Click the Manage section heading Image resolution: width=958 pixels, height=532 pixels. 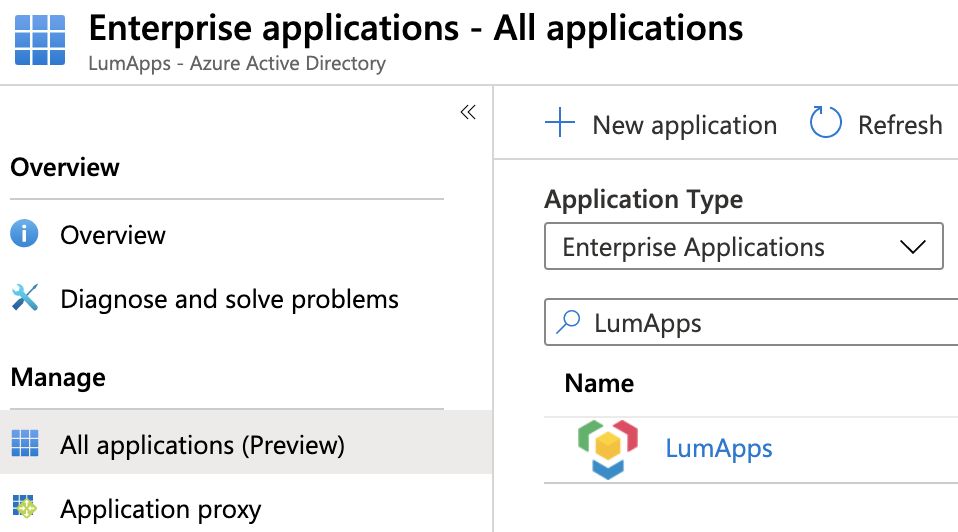click(58, 377)
